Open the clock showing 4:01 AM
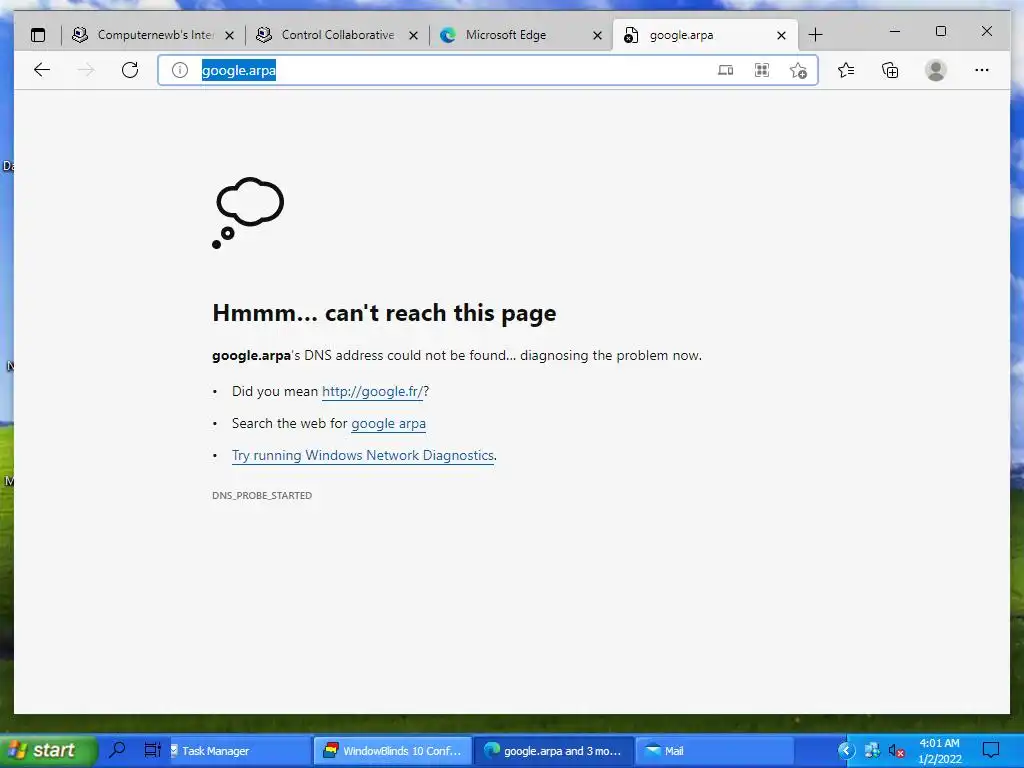The width and height of the screenshot is (1024, 768). (940, 751)
